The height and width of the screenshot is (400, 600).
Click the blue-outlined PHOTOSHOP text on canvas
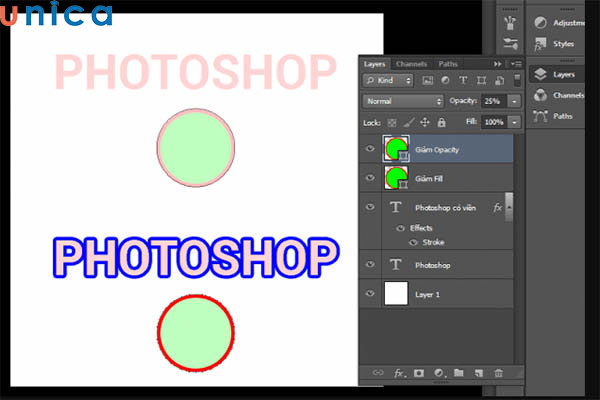[x=196, y=257]
